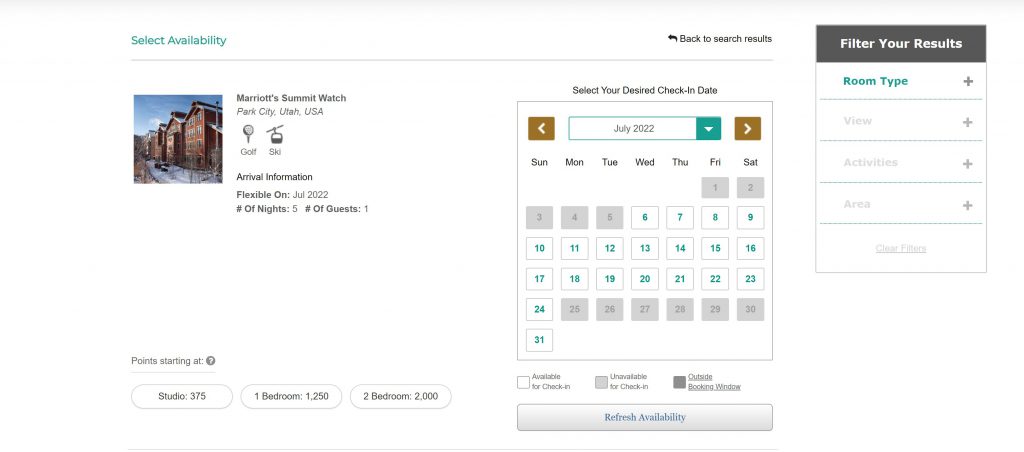This screenshot has width=1024, height=452.
Task: Go to previous month in calendar
Action: click(541, 128)
